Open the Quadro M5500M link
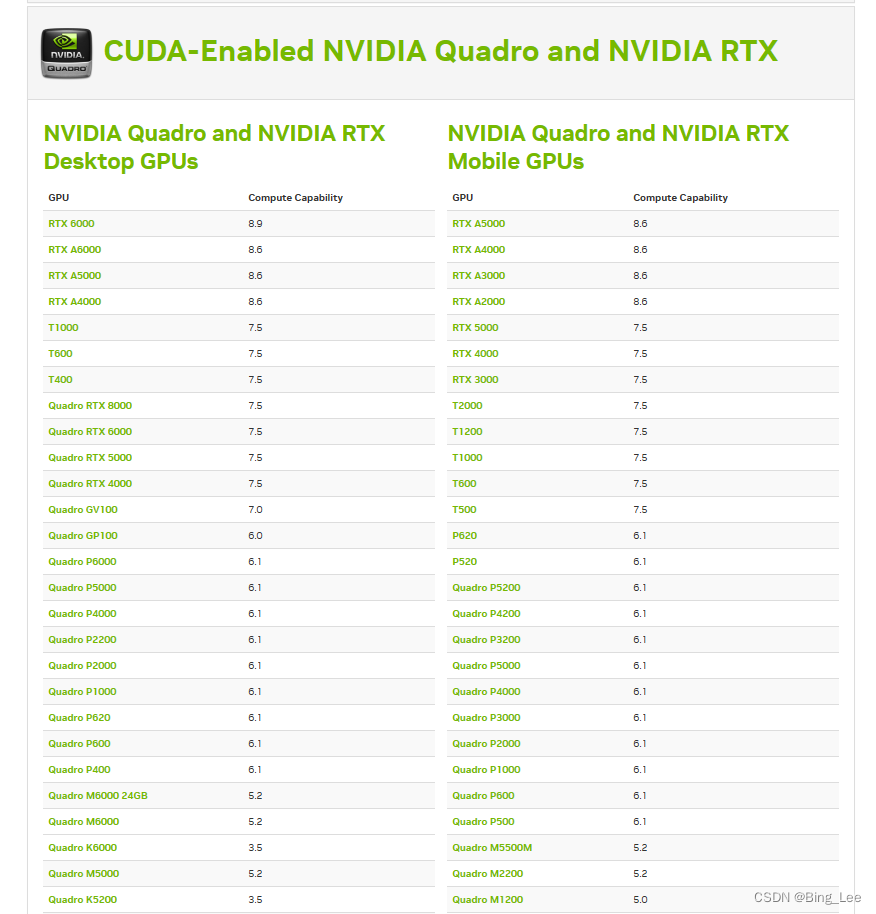 pyautogui.click(x=492, y=848)
